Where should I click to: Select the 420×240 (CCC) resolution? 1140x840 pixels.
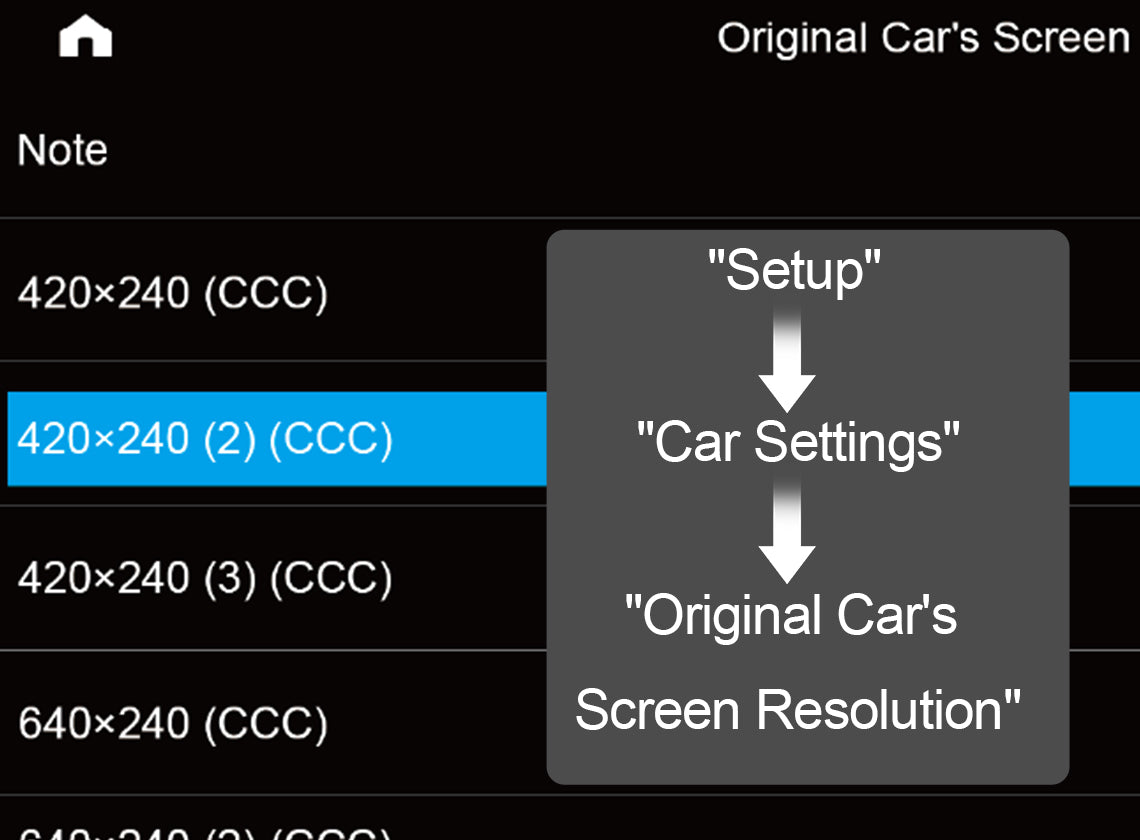pos(172,293)
